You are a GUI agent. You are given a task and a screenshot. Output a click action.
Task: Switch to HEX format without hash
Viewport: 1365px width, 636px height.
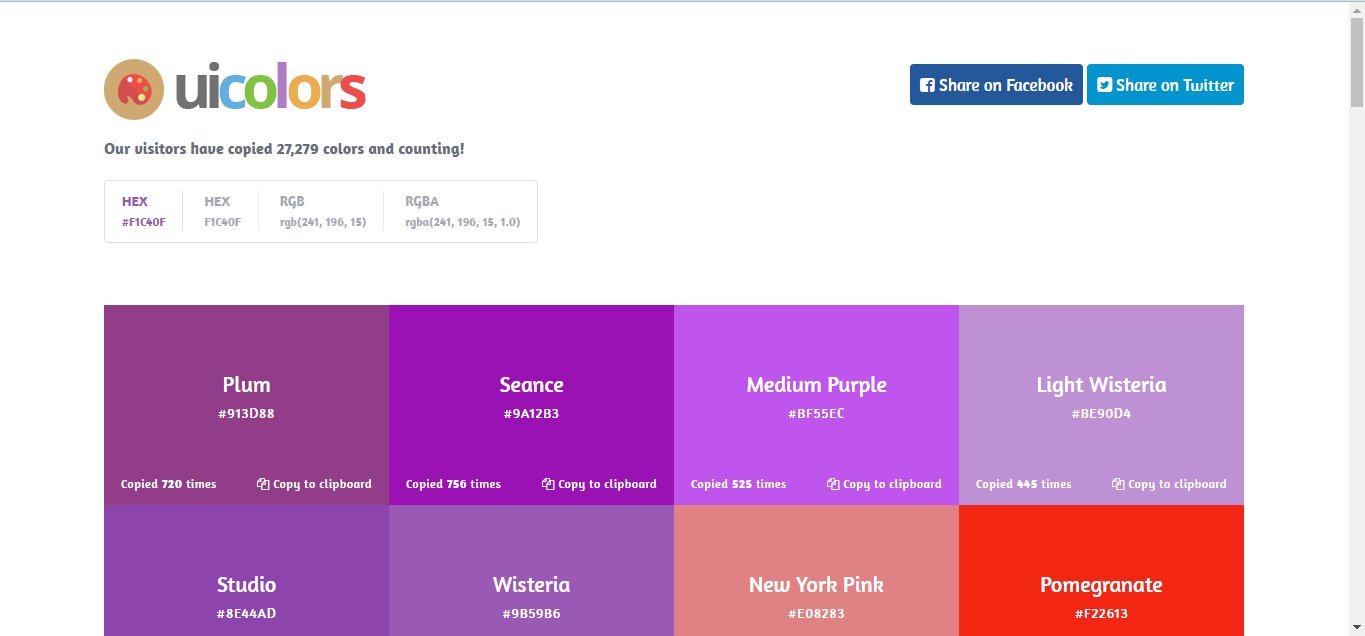click(222, 211)
